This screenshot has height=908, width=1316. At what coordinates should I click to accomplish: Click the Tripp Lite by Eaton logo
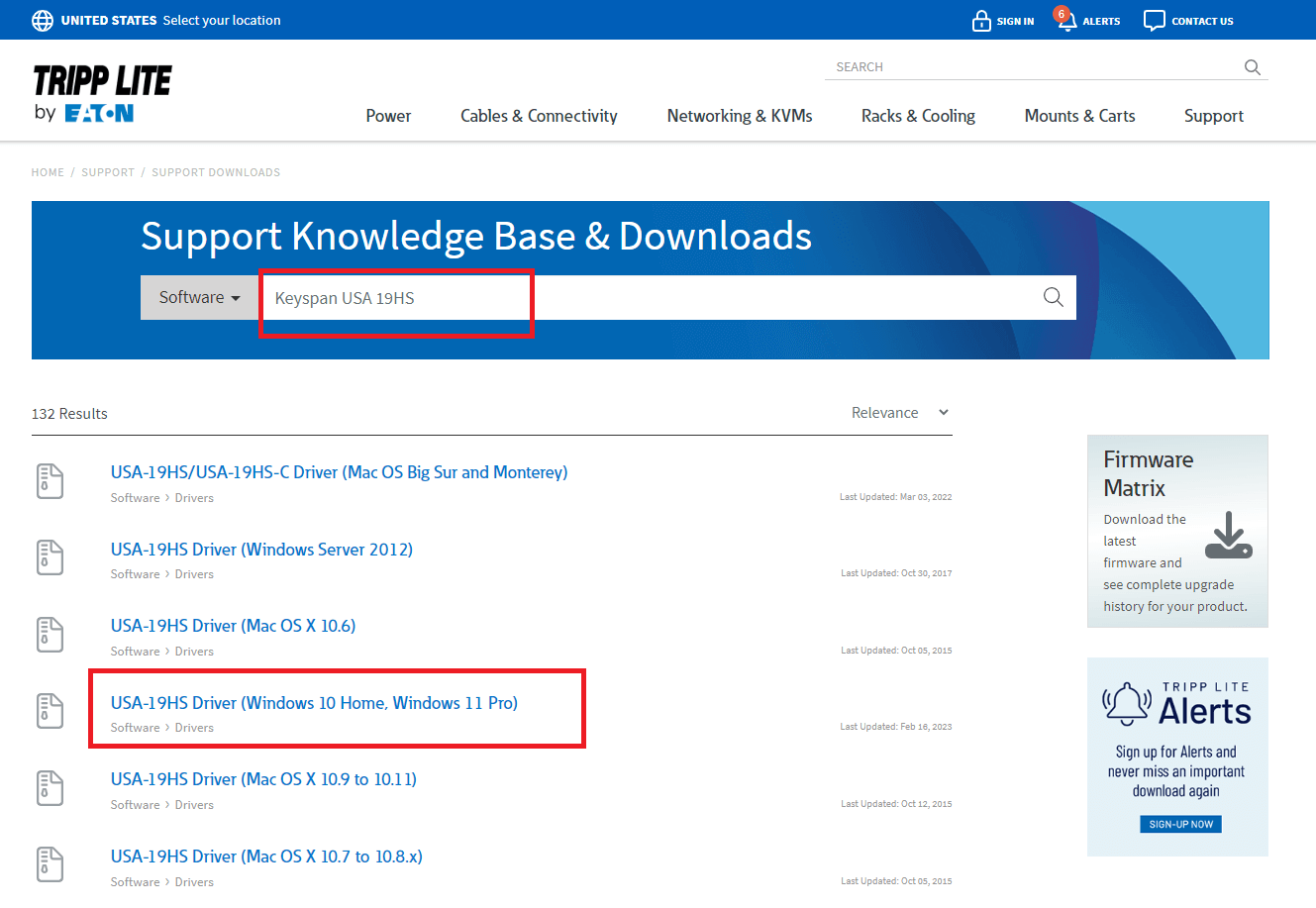pos(102,94)
